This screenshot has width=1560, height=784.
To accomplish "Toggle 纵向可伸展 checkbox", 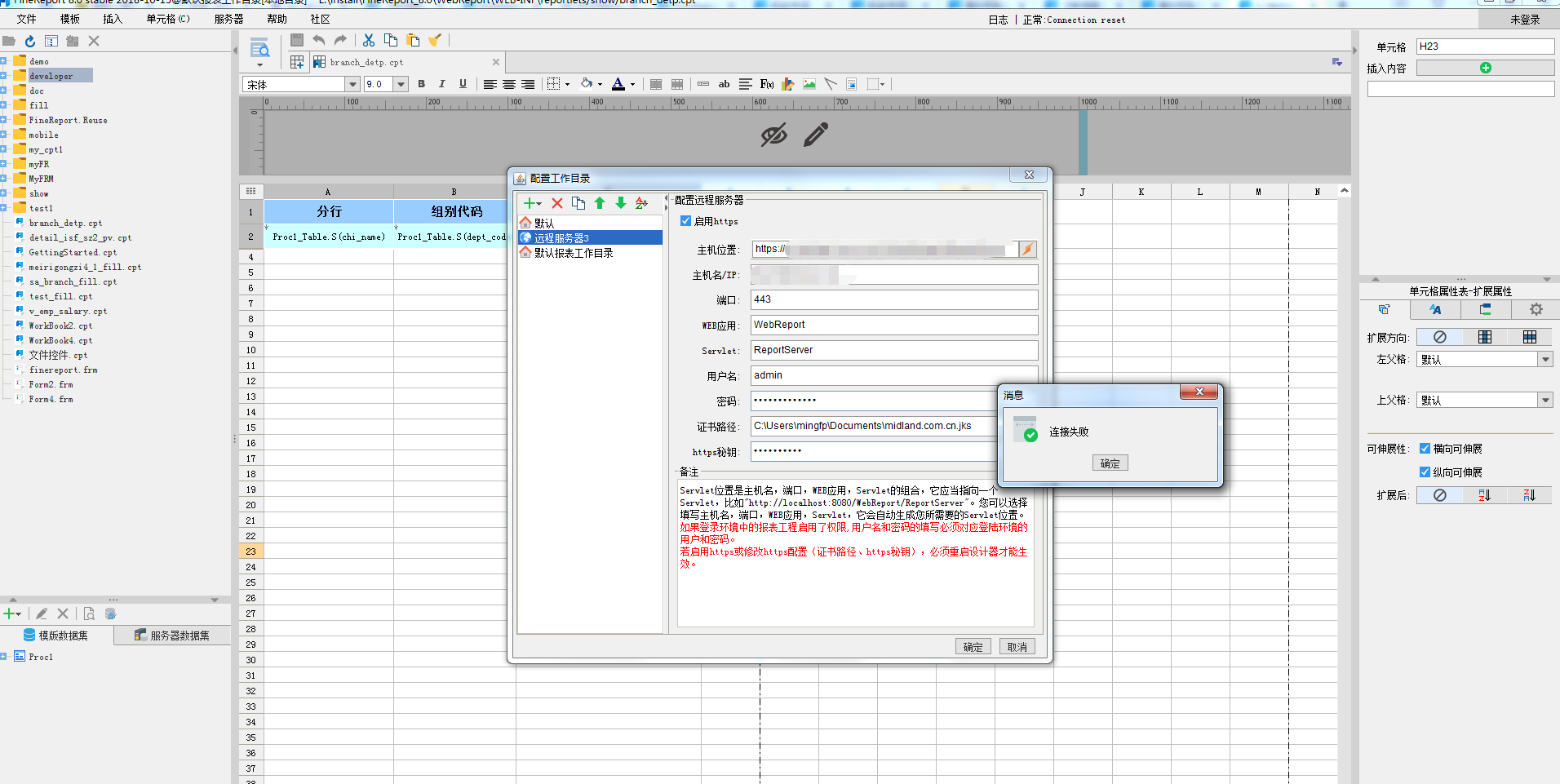I will pyautogui.click(x=1425, y=472).
